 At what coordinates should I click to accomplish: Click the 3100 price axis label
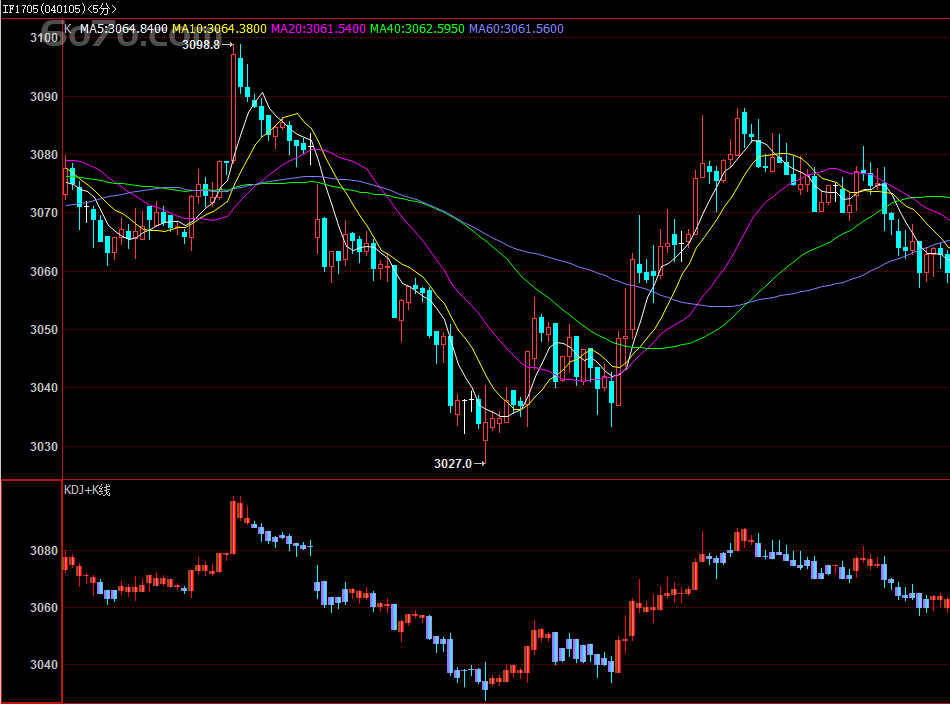pos(44,38)
